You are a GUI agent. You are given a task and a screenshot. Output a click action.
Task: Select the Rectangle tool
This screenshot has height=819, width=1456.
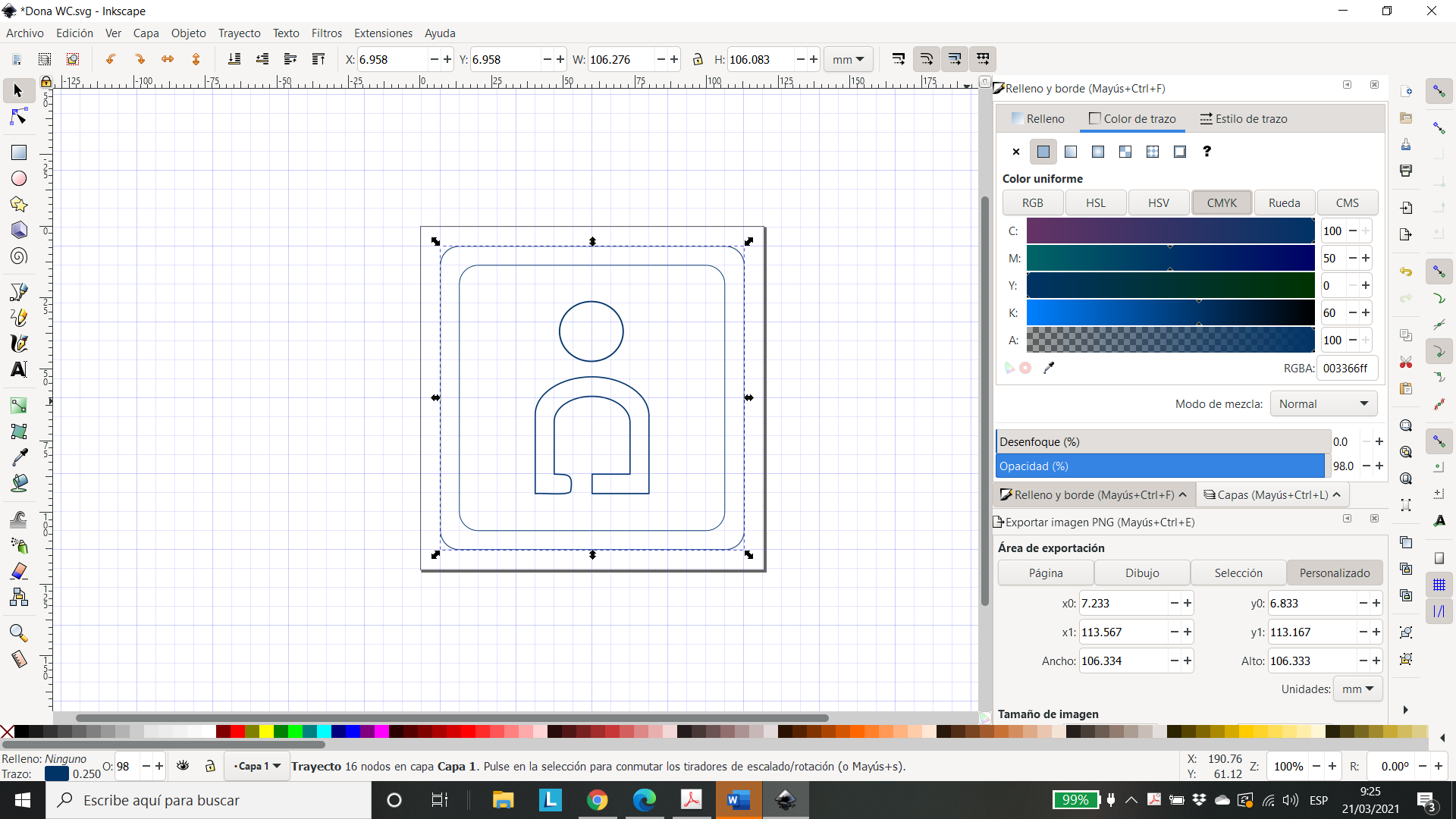(18, 151)
